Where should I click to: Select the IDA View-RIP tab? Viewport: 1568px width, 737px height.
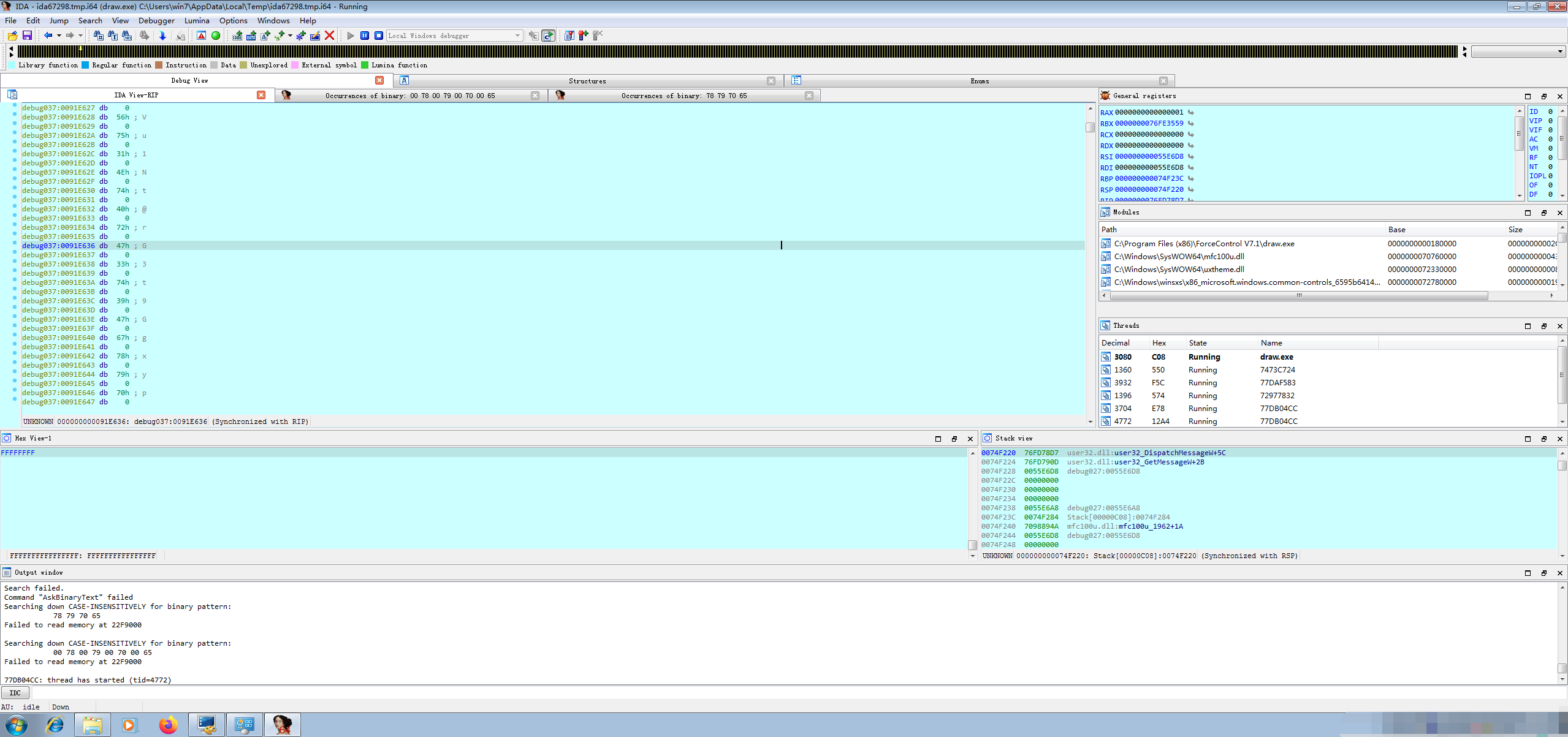coord(136,95)
